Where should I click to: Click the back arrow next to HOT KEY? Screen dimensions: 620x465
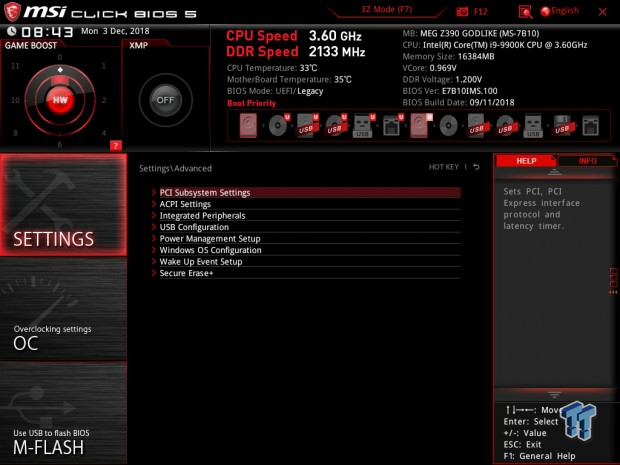[476, 167]
